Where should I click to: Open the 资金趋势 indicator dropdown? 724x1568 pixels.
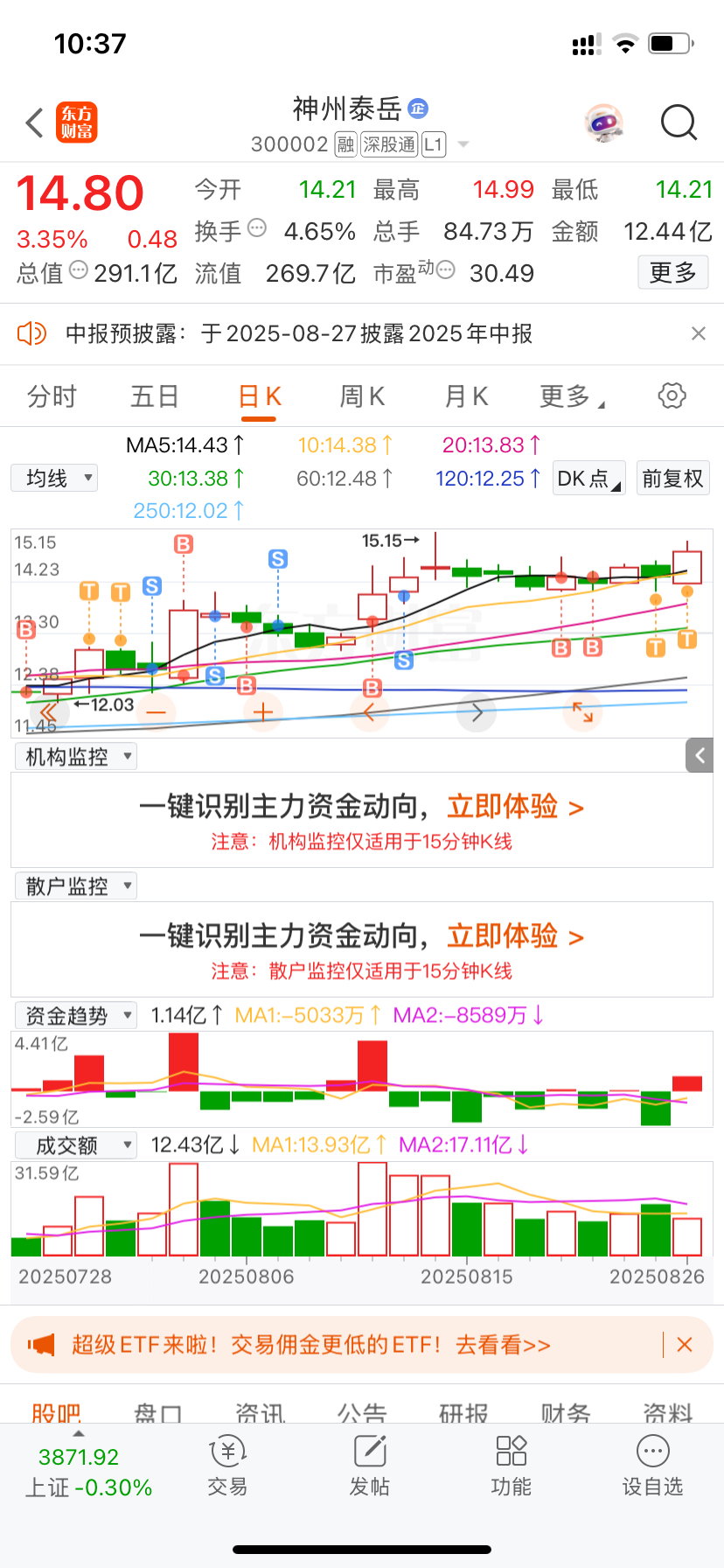tap(76, 1016)
